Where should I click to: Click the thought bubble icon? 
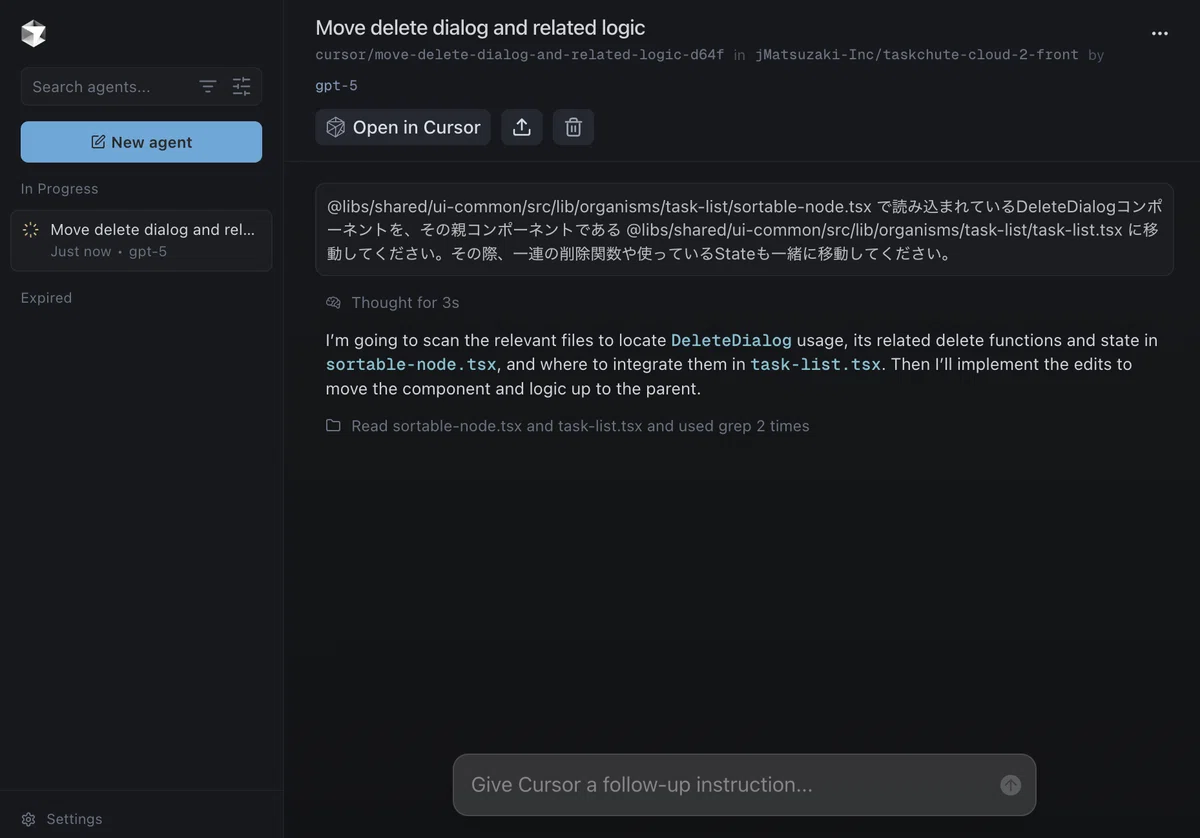pyautogui.click(x=334, y=302)
